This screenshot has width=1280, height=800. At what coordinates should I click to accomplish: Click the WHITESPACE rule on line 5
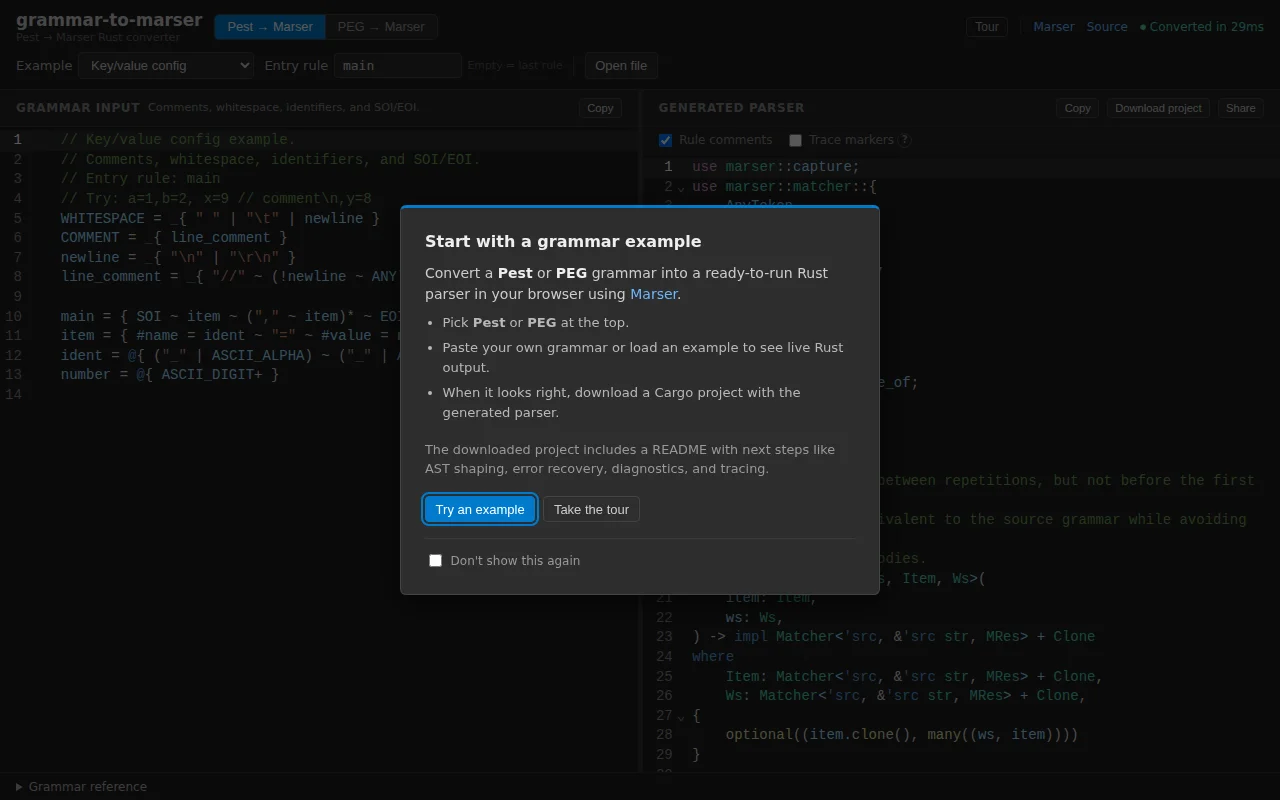[x=220, y=218]
